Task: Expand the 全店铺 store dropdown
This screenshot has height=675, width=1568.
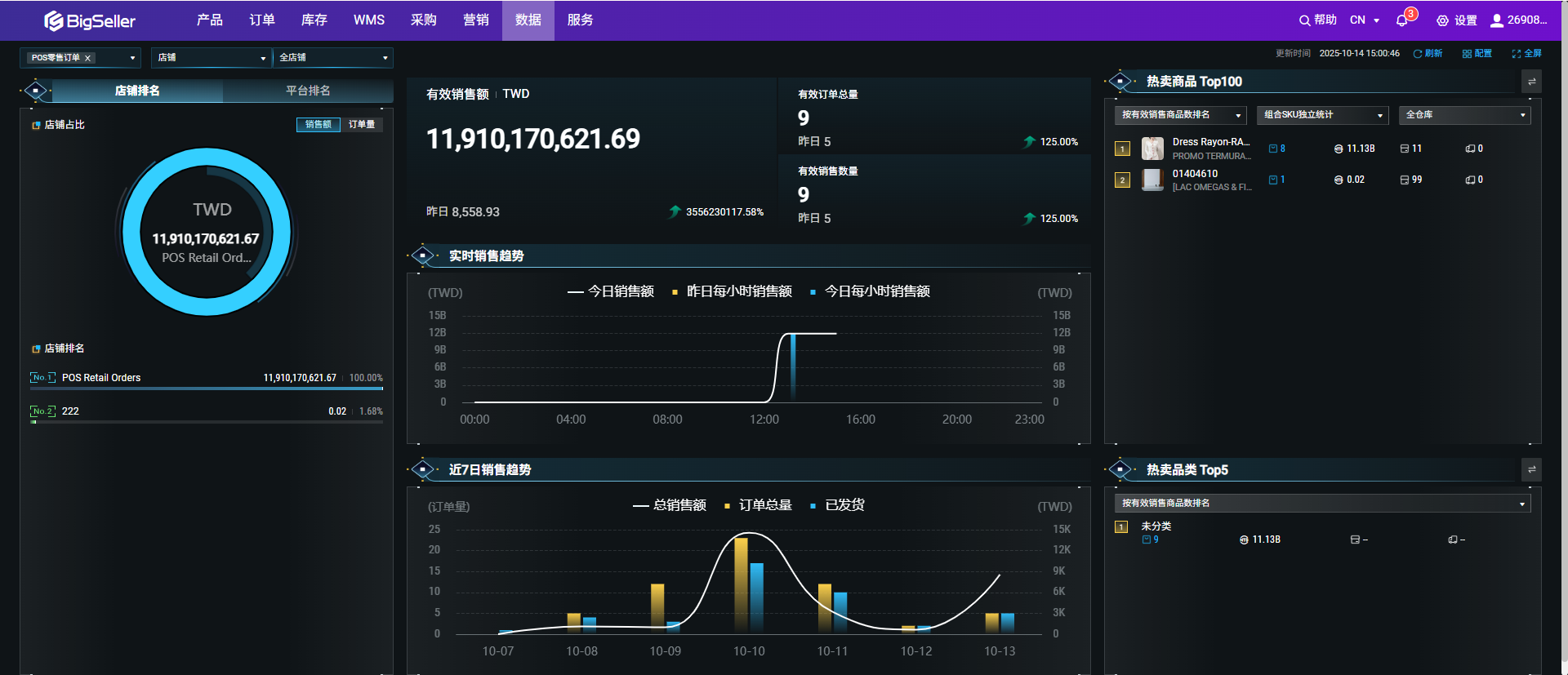Action: (x=332, y=58)
